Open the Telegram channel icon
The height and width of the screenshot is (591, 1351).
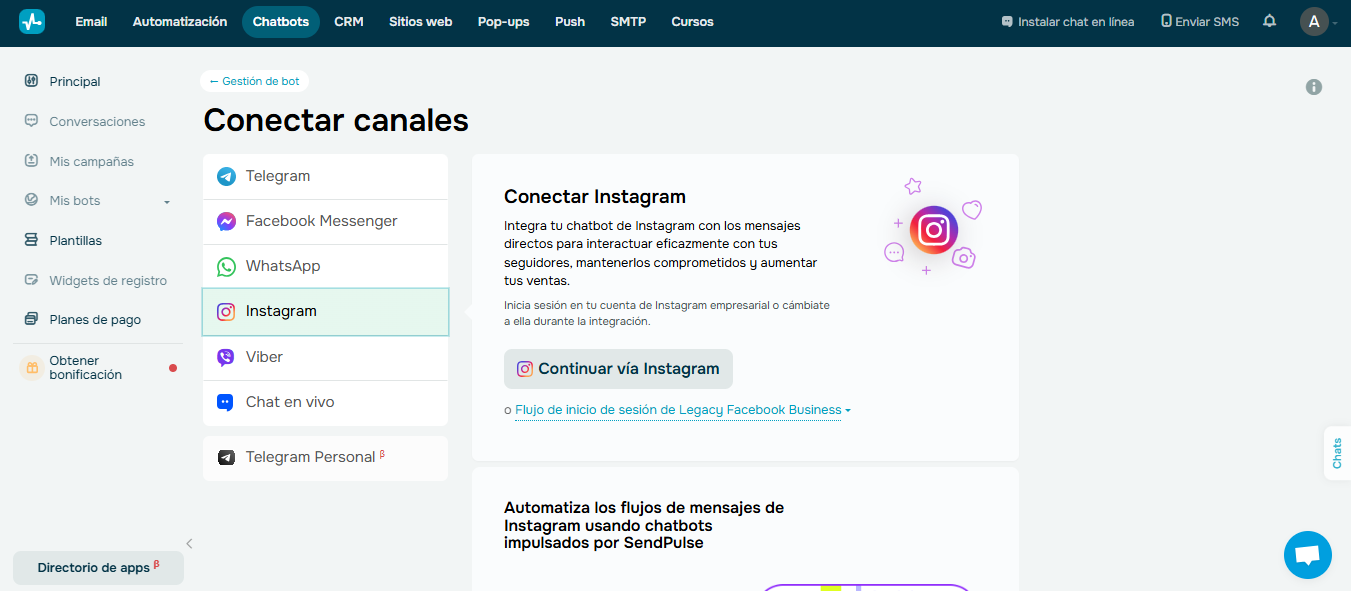coord(226,176)
